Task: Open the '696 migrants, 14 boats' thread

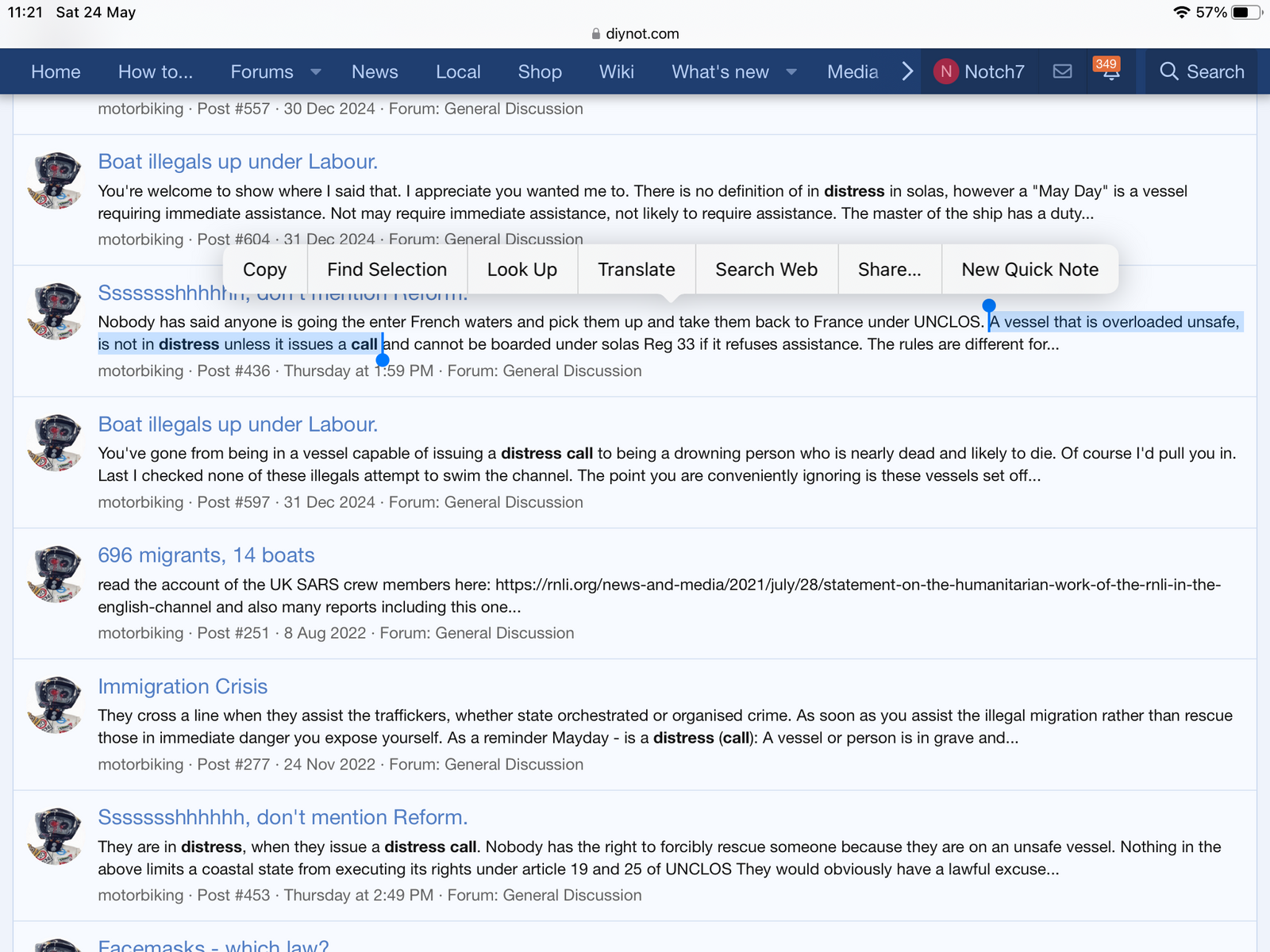Action: pyautogui.click(x=206, y=555)
